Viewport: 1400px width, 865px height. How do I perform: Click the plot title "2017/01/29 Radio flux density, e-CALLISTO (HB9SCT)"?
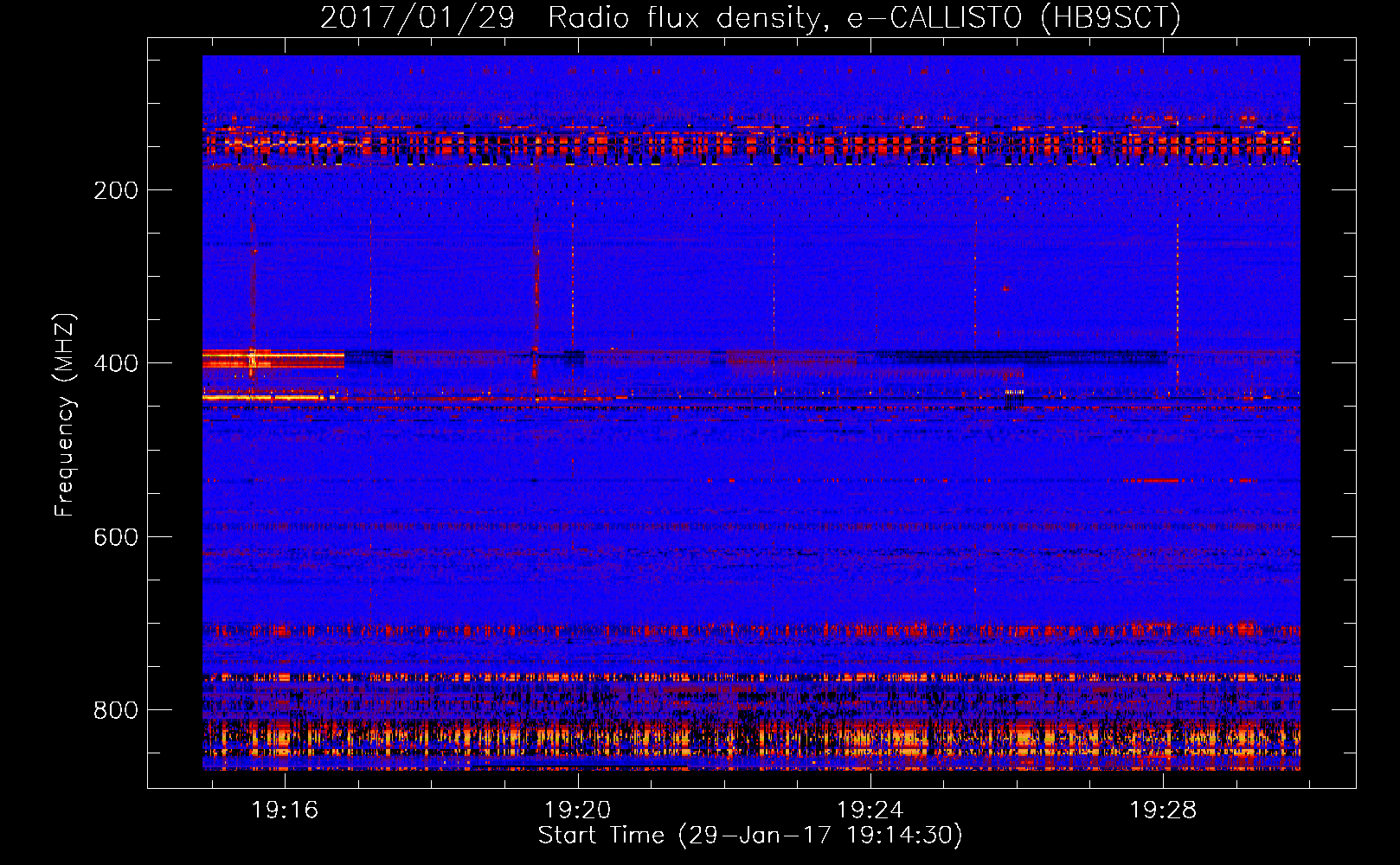pyautogui.click(x=750, y=17)
